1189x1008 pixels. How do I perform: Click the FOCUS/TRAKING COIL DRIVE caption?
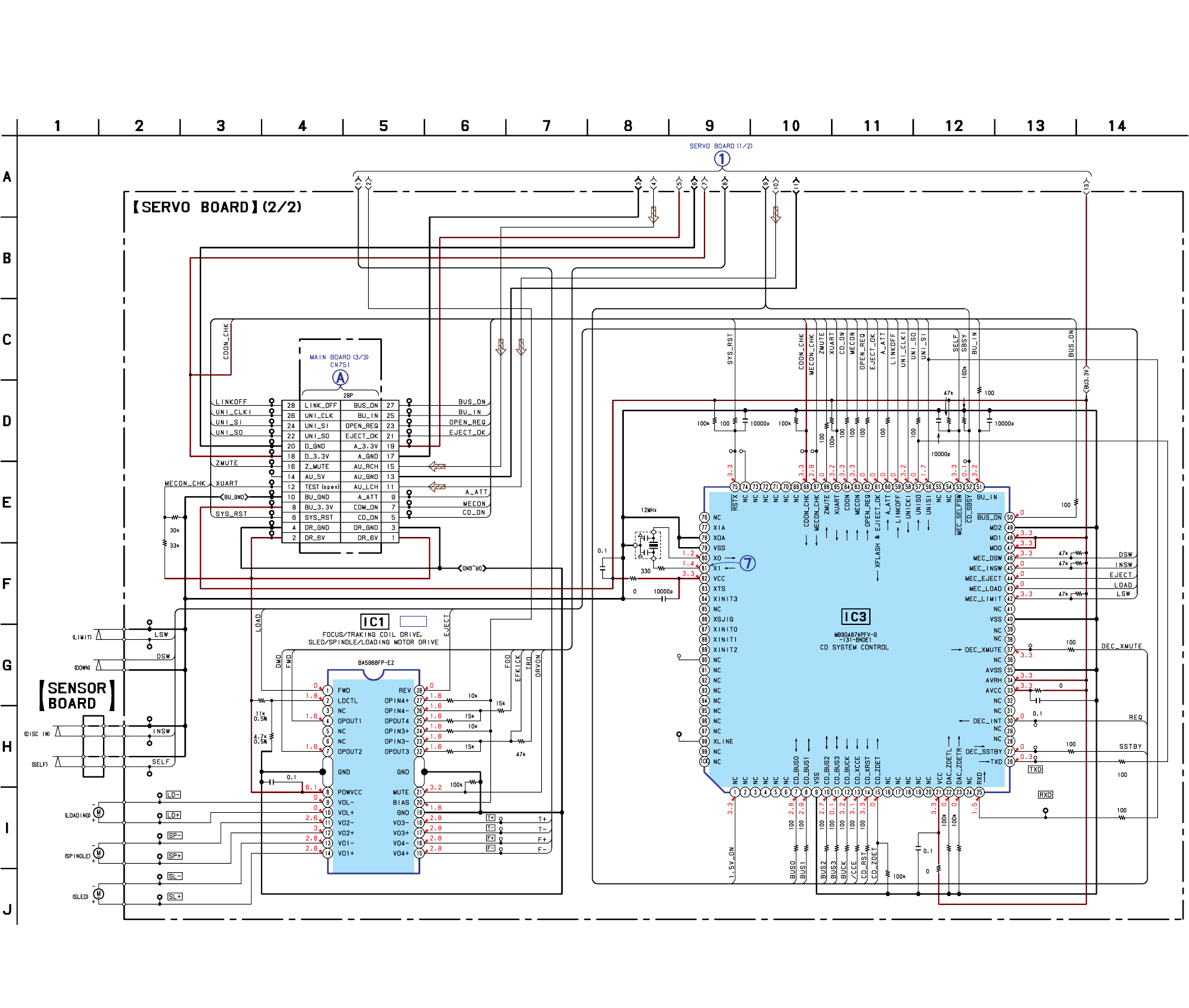click(x=372, y=634)
